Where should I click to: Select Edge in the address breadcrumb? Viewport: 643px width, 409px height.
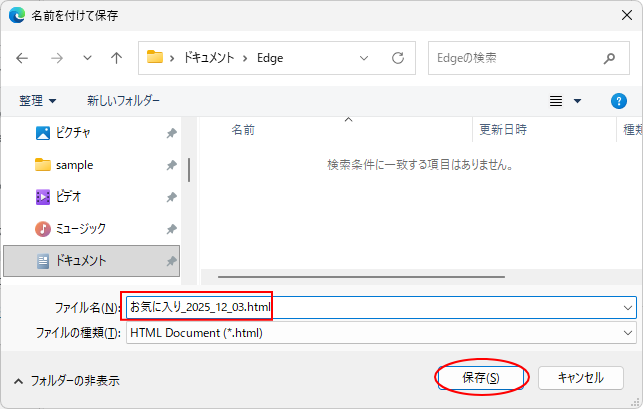[270, 58]
